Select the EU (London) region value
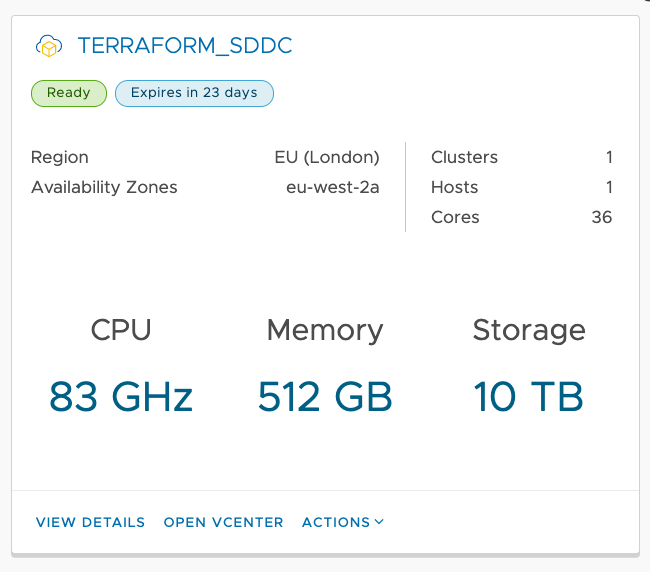 tap(327, 157)
